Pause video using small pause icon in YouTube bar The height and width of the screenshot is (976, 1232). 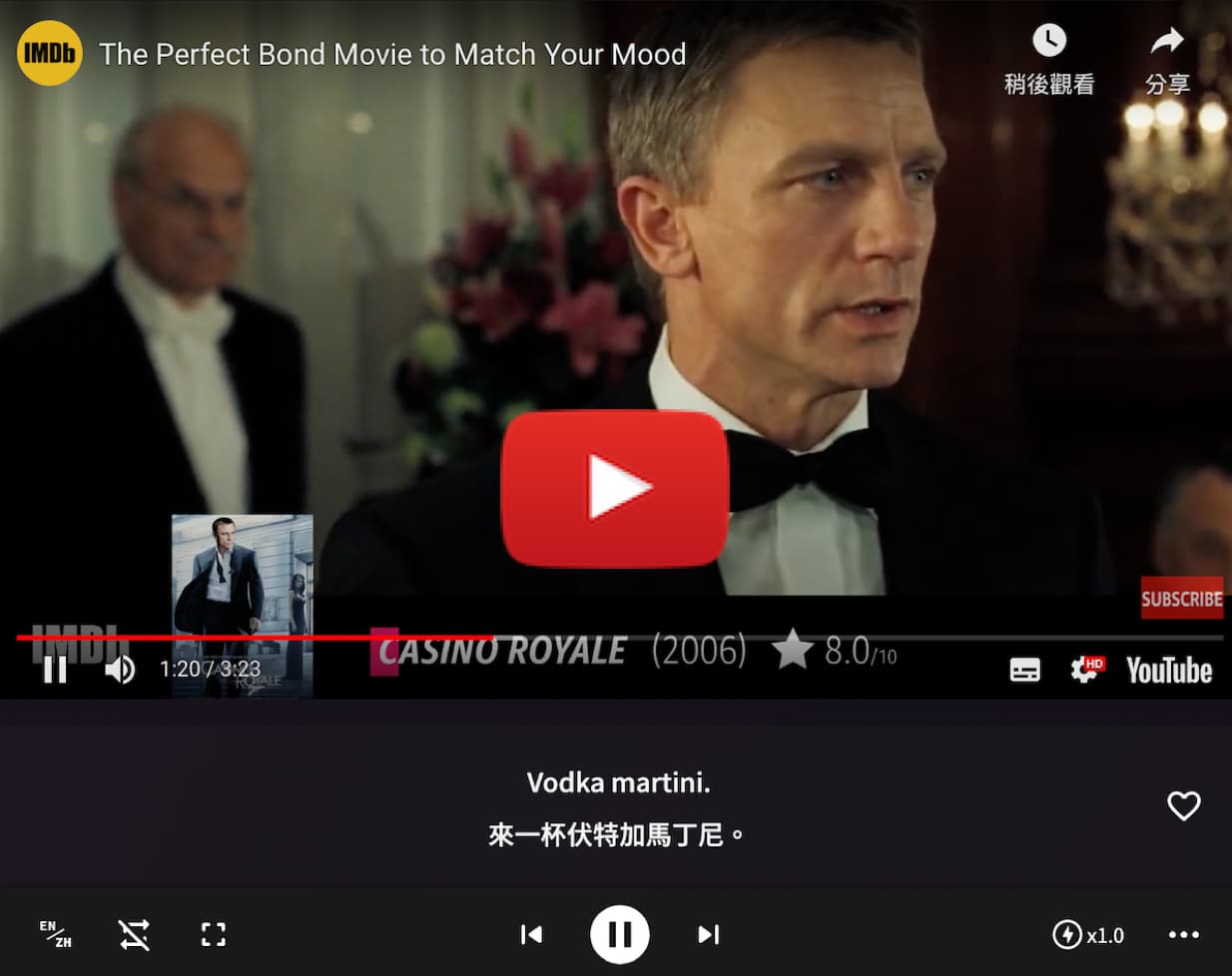tap(55, 669)
